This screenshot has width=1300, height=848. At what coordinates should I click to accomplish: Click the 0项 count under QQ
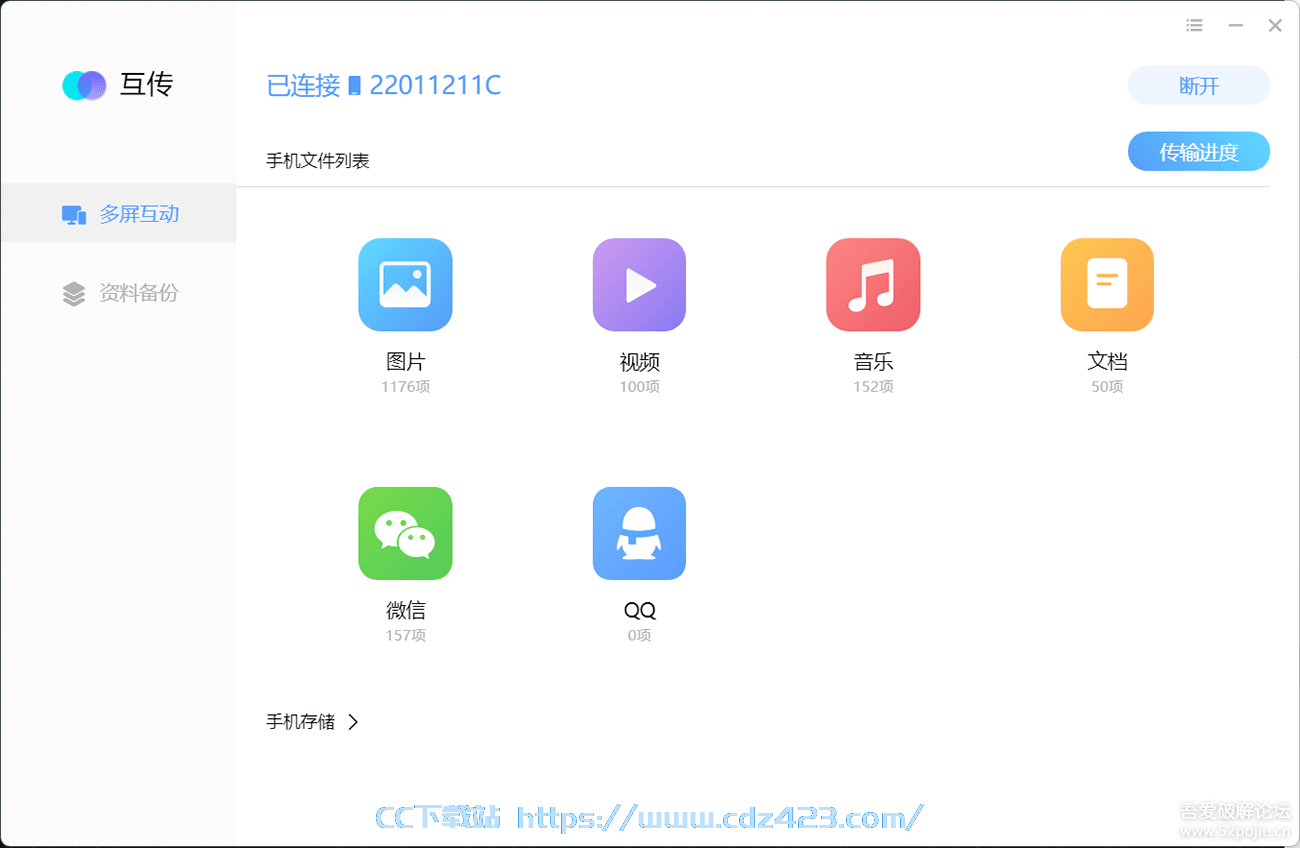point(639,635)
